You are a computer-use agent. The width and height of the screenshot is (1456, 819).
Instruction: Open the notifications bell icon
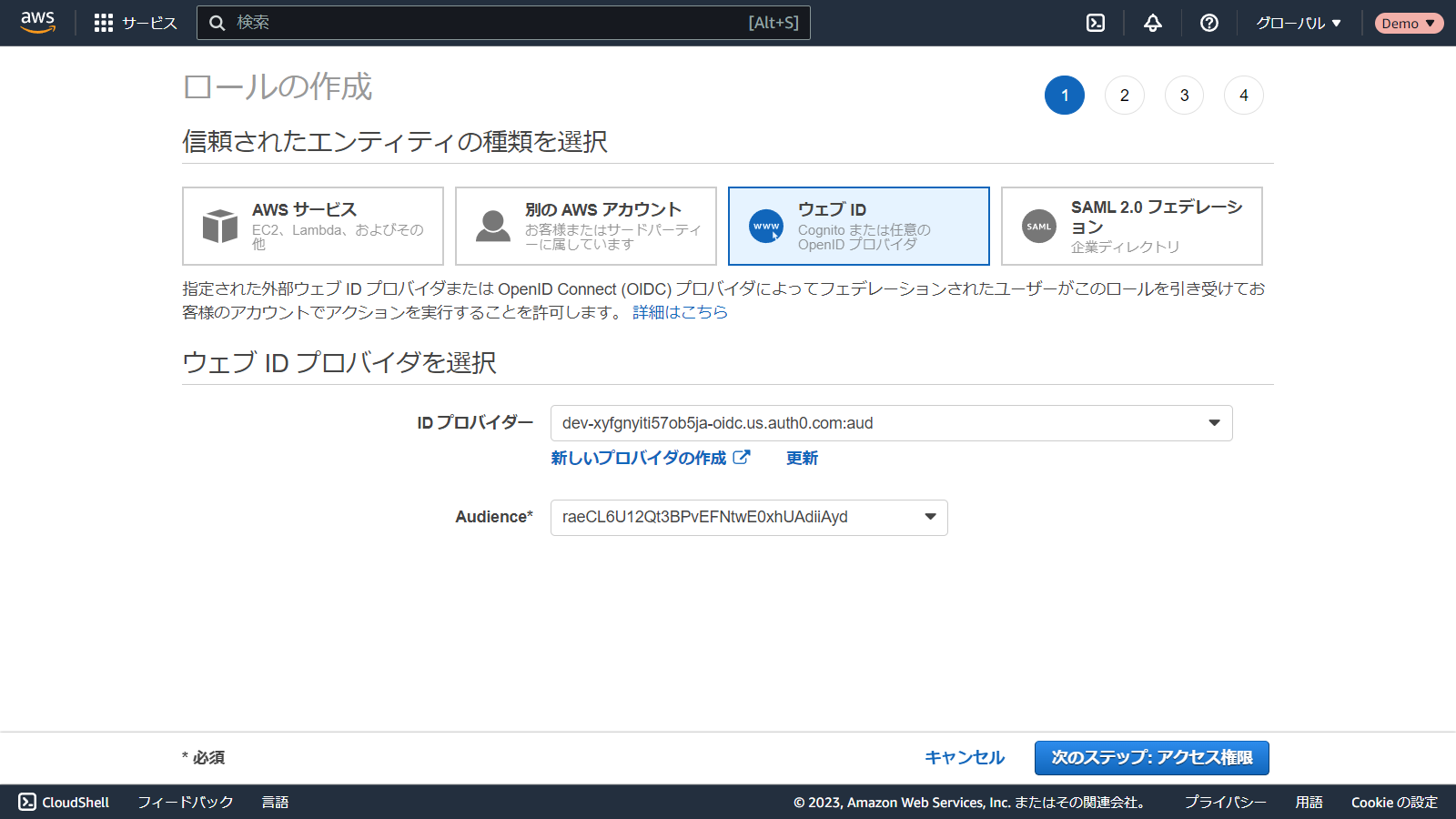tap(1152, 23)
